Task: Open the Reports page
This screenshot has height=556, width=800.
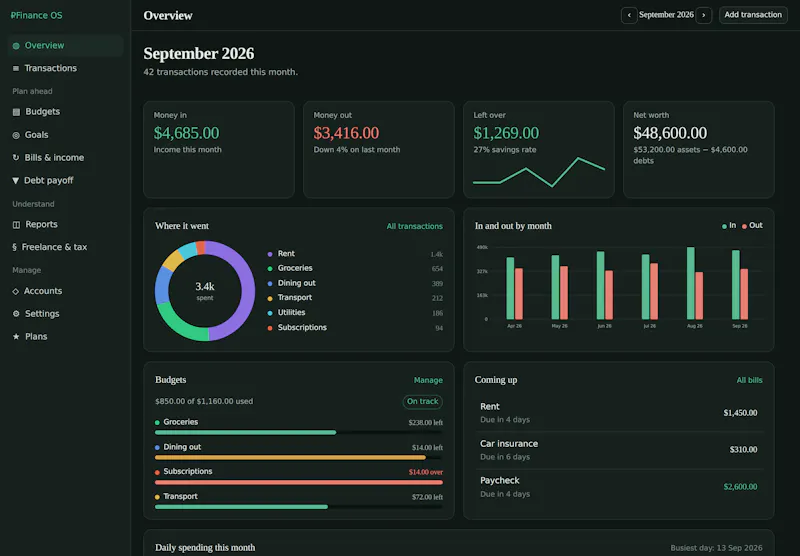Action: pos(65,224)
